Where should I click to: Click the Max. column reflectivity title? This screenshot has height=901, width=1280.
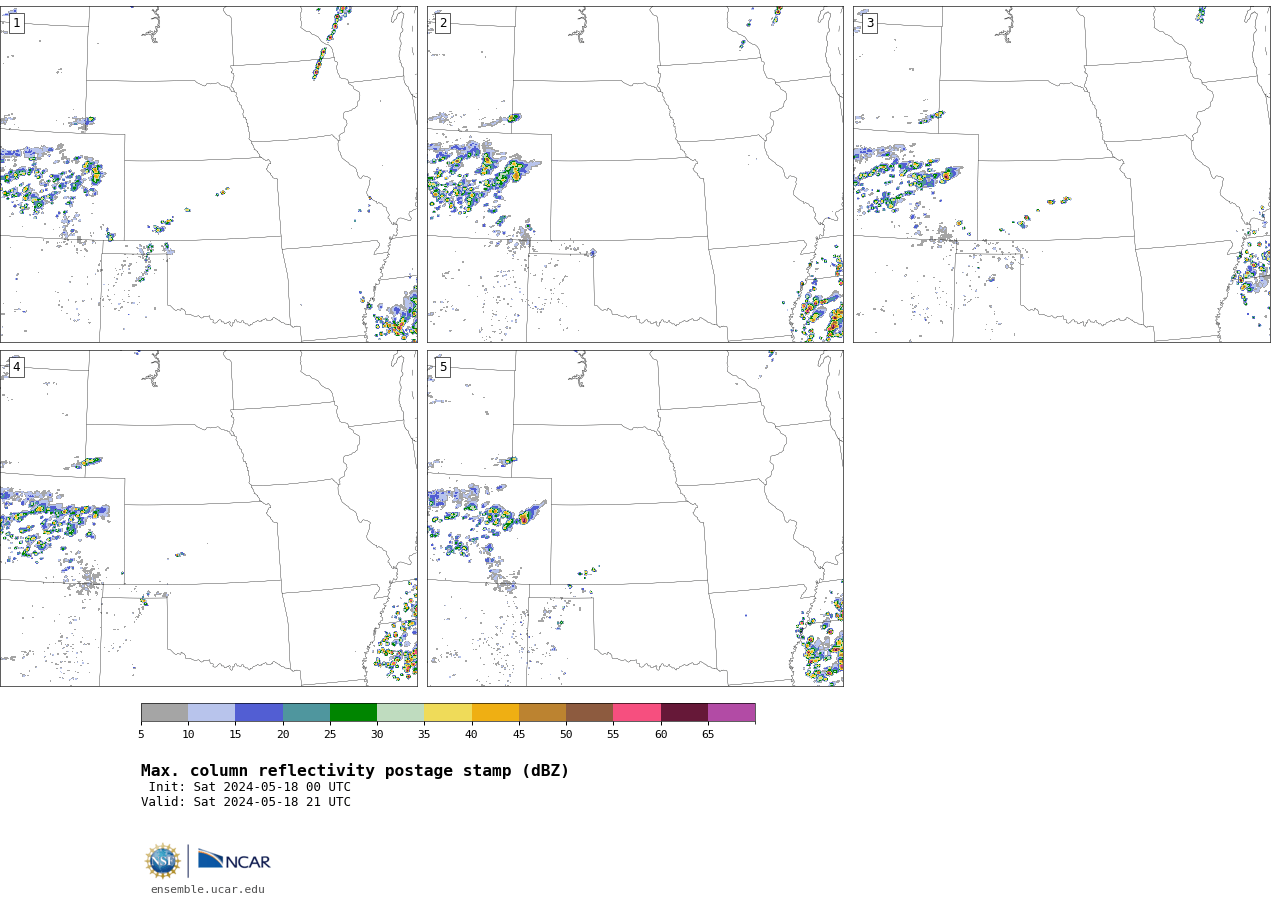pyautogui.click(x=355, y=771)
